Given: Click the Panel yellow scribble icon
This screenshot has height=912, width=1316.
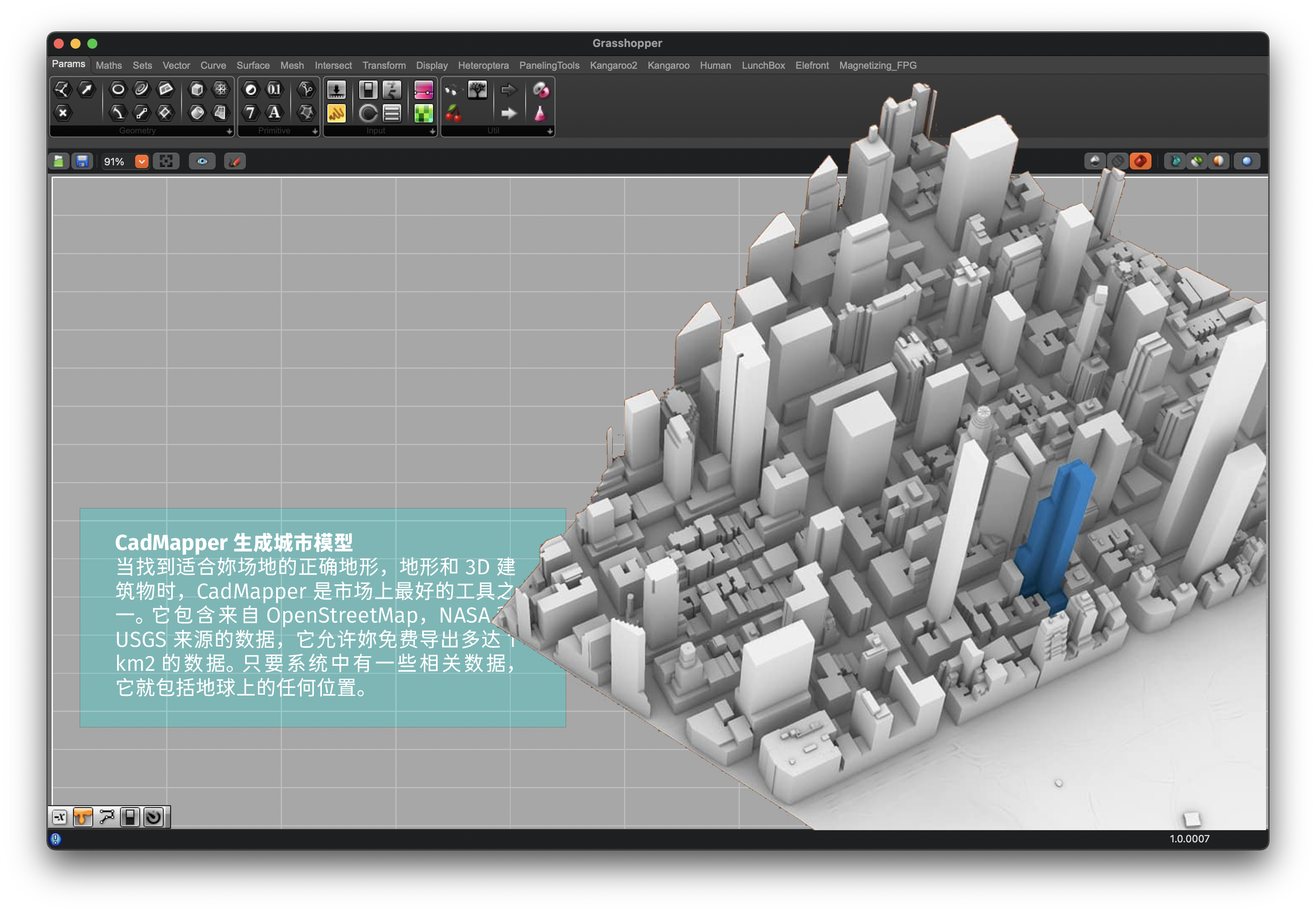Looking at the screenshot, I should pyautogui.click(x=336, y=113).
